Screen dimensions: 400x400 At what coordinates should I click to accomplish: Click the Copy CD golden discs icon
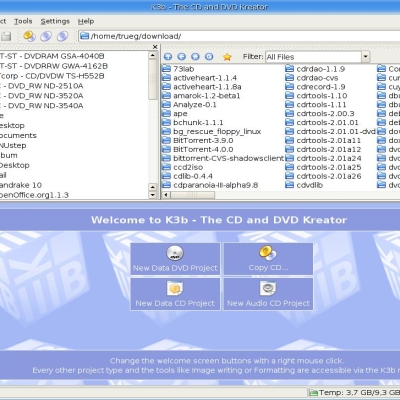[268, 253]
